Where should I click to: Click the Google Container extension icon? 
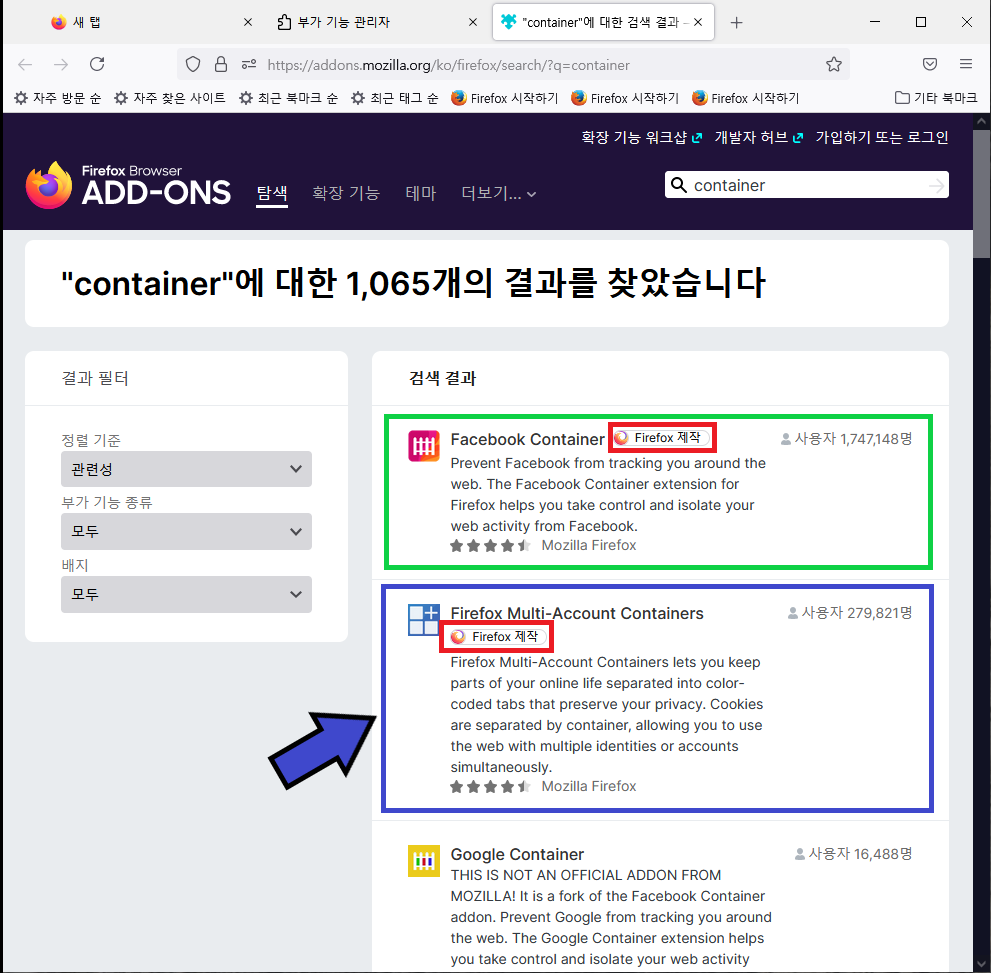tap(423, 861)
